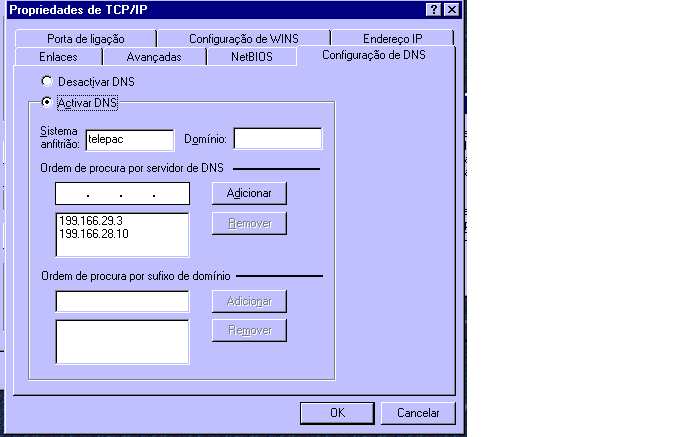Screen dimensions: 700x437
Task: Select DNS entry 199.166.28.10
Action: pyautogui.click(x=94, y=233)
